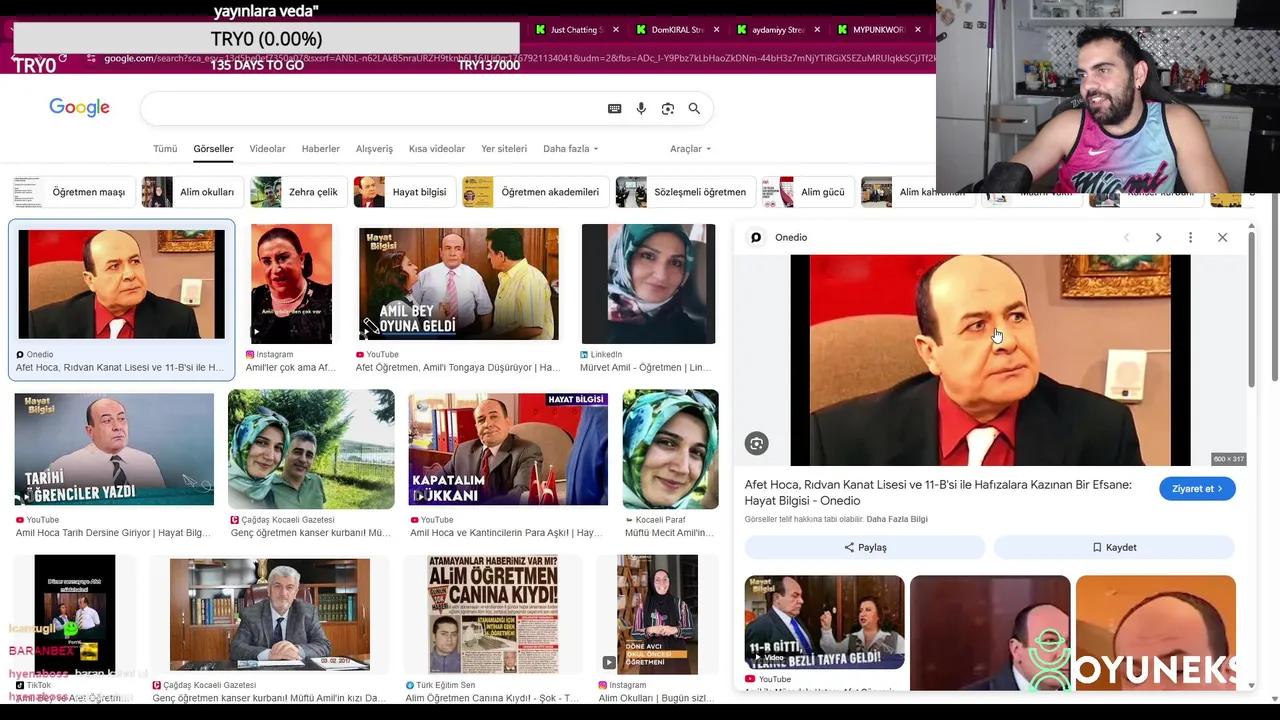
Task: Open Google Lens camera search icon
Action: coord(668,109)
